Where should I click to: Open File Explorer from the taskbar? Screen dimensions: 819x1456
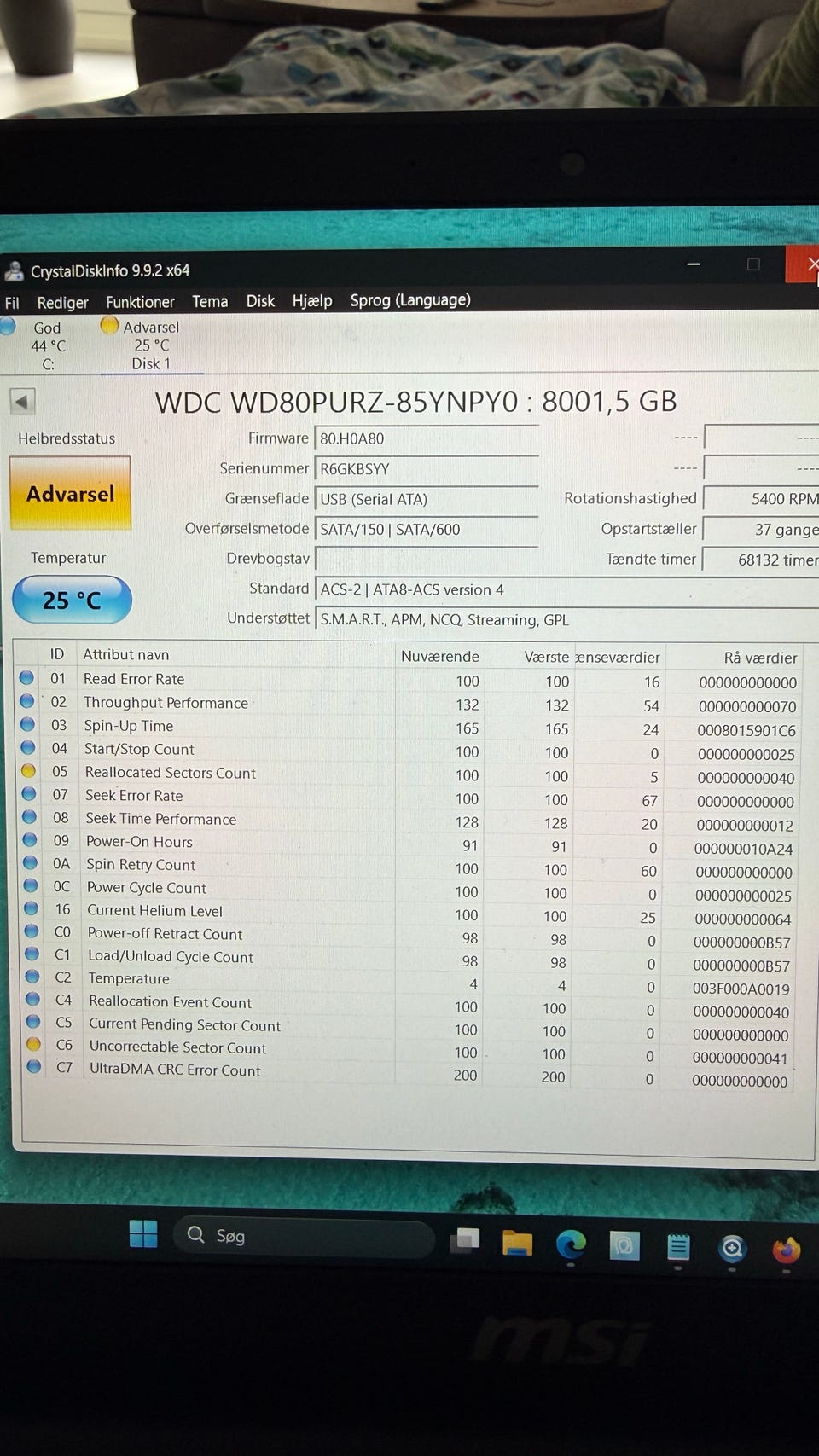[517, 1243]
